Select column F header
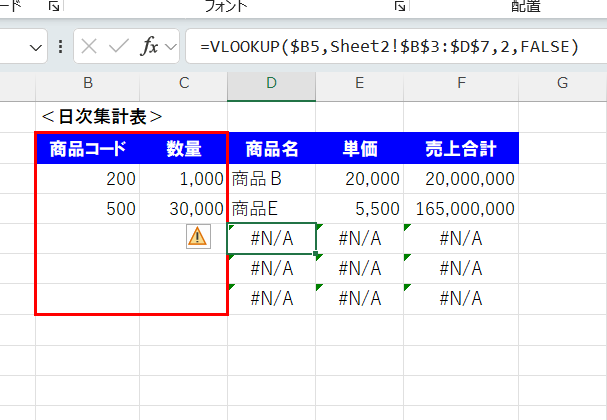 (x=461, y=83)
